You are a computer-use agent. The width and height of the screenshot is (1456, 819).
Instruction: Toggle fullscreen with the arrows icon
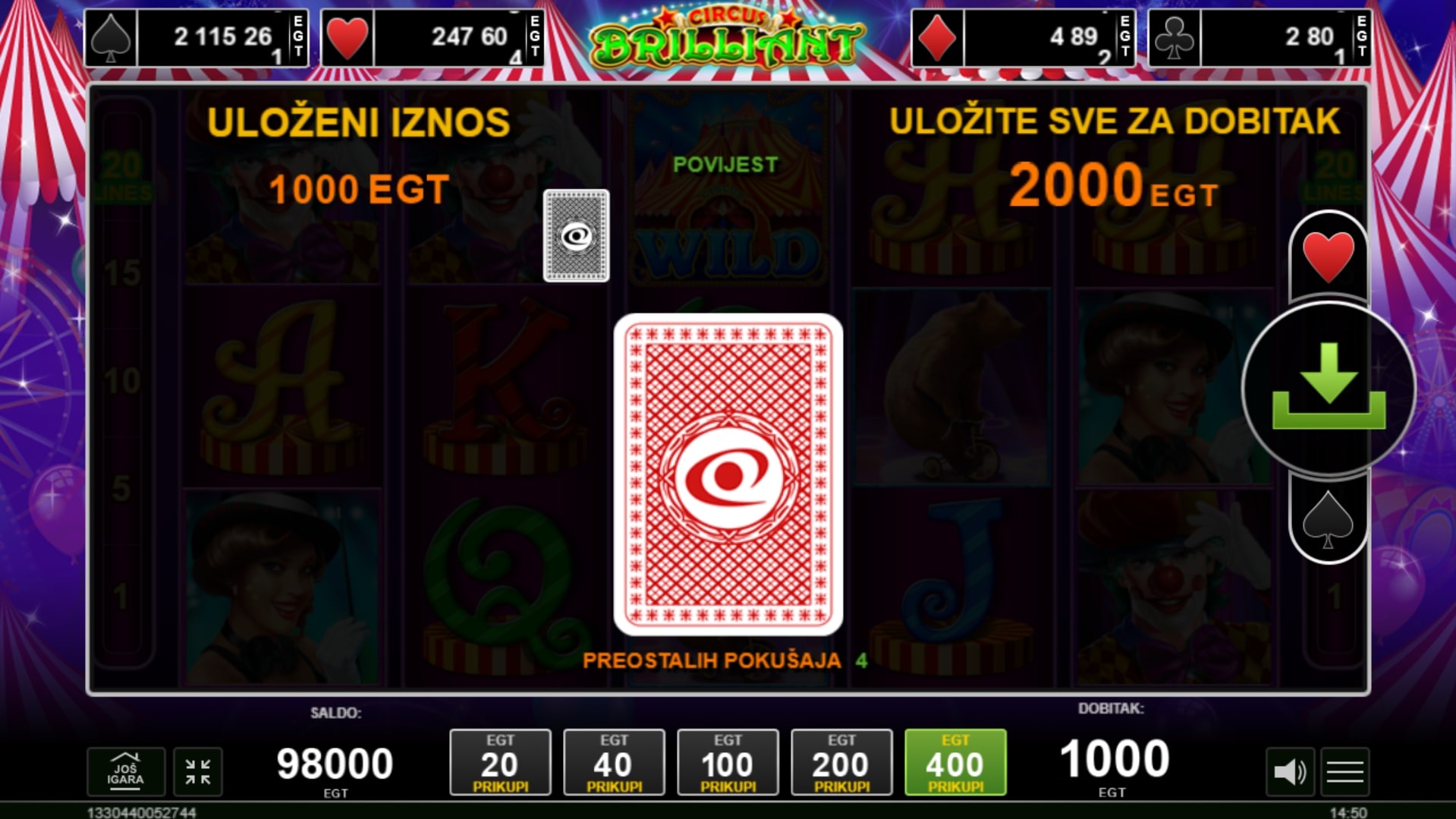click(x=198, y=772)
